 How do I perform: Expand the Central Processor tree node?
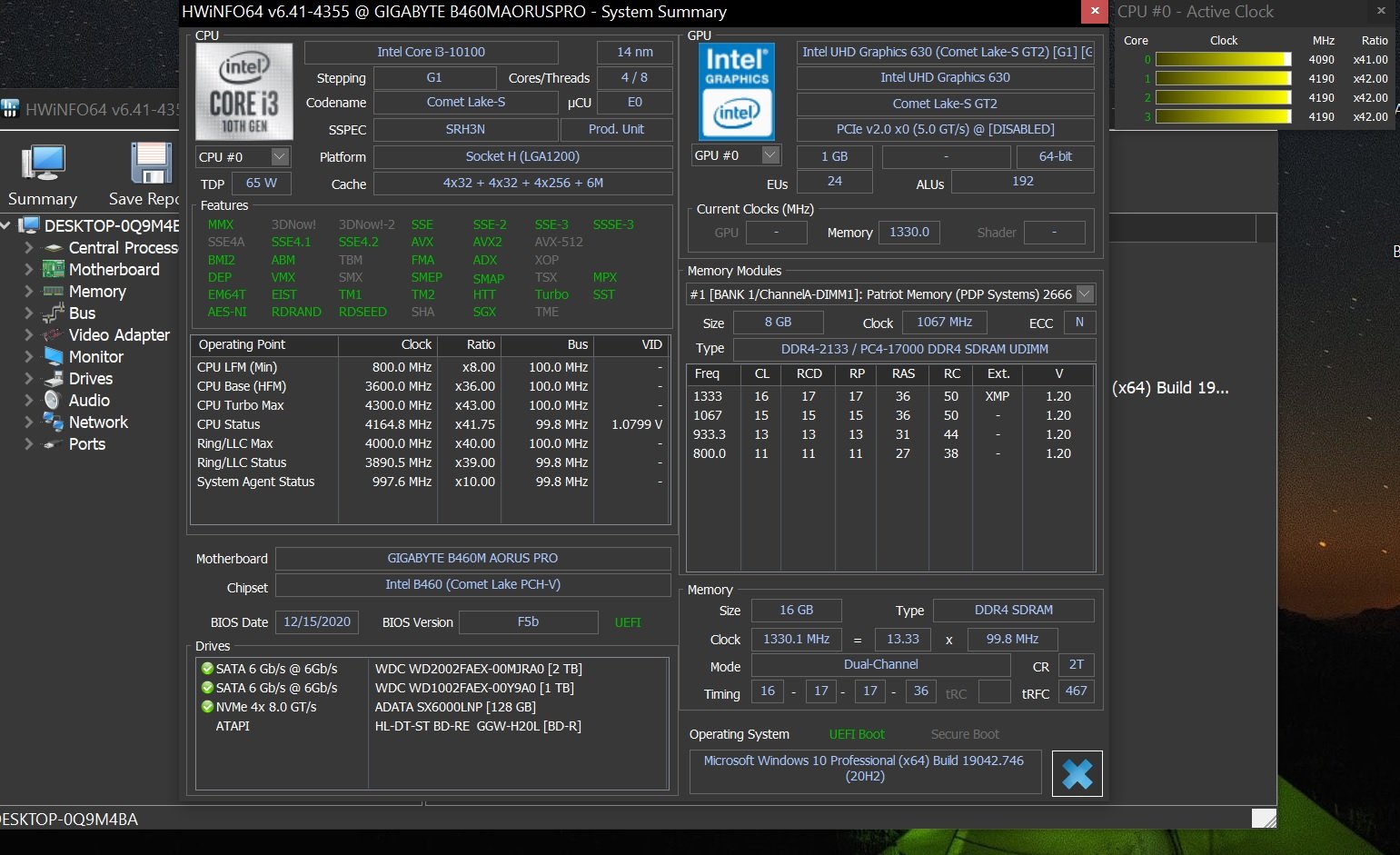coord(28,248)
